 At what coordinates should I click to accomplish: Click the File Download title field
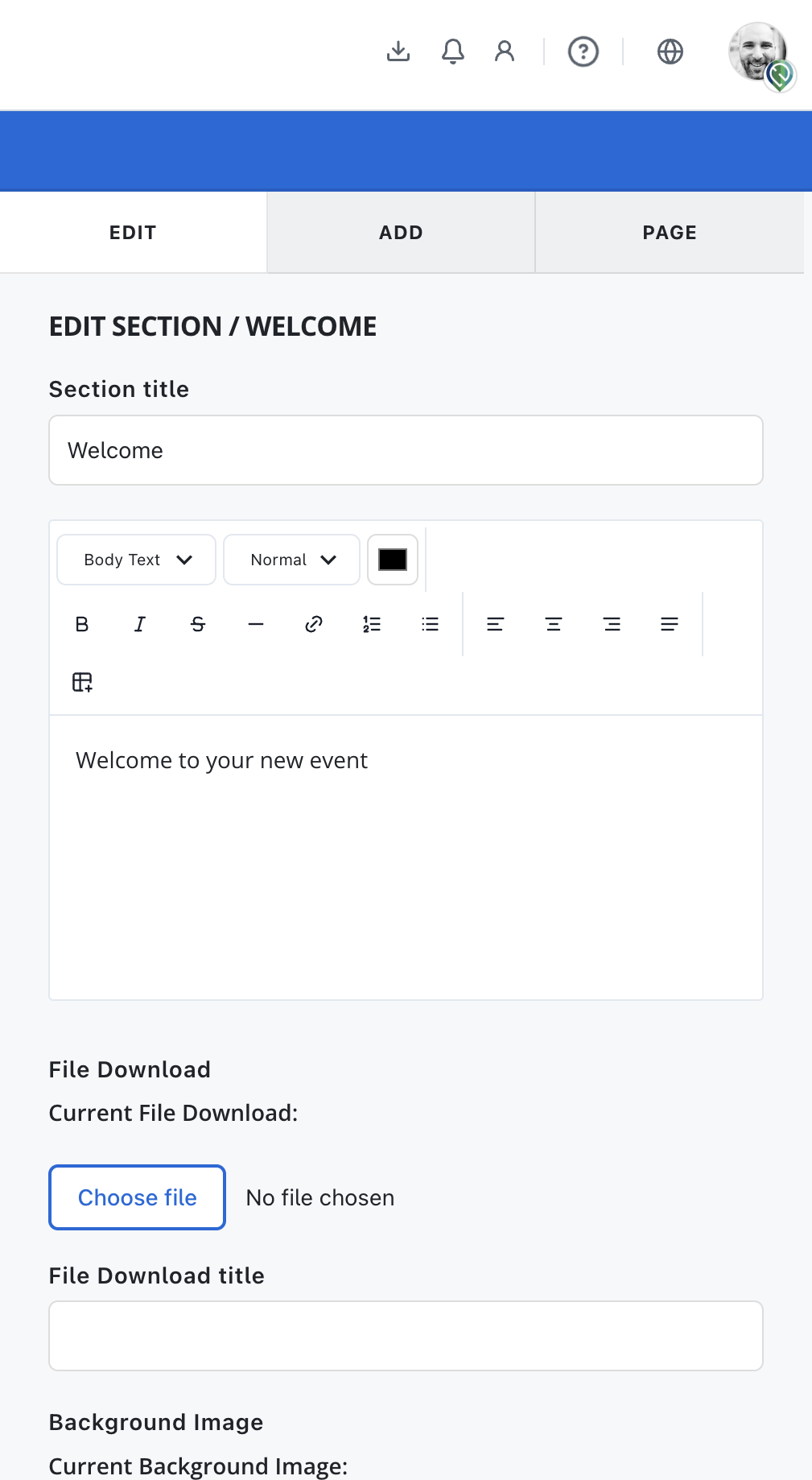pos(406,1336)
